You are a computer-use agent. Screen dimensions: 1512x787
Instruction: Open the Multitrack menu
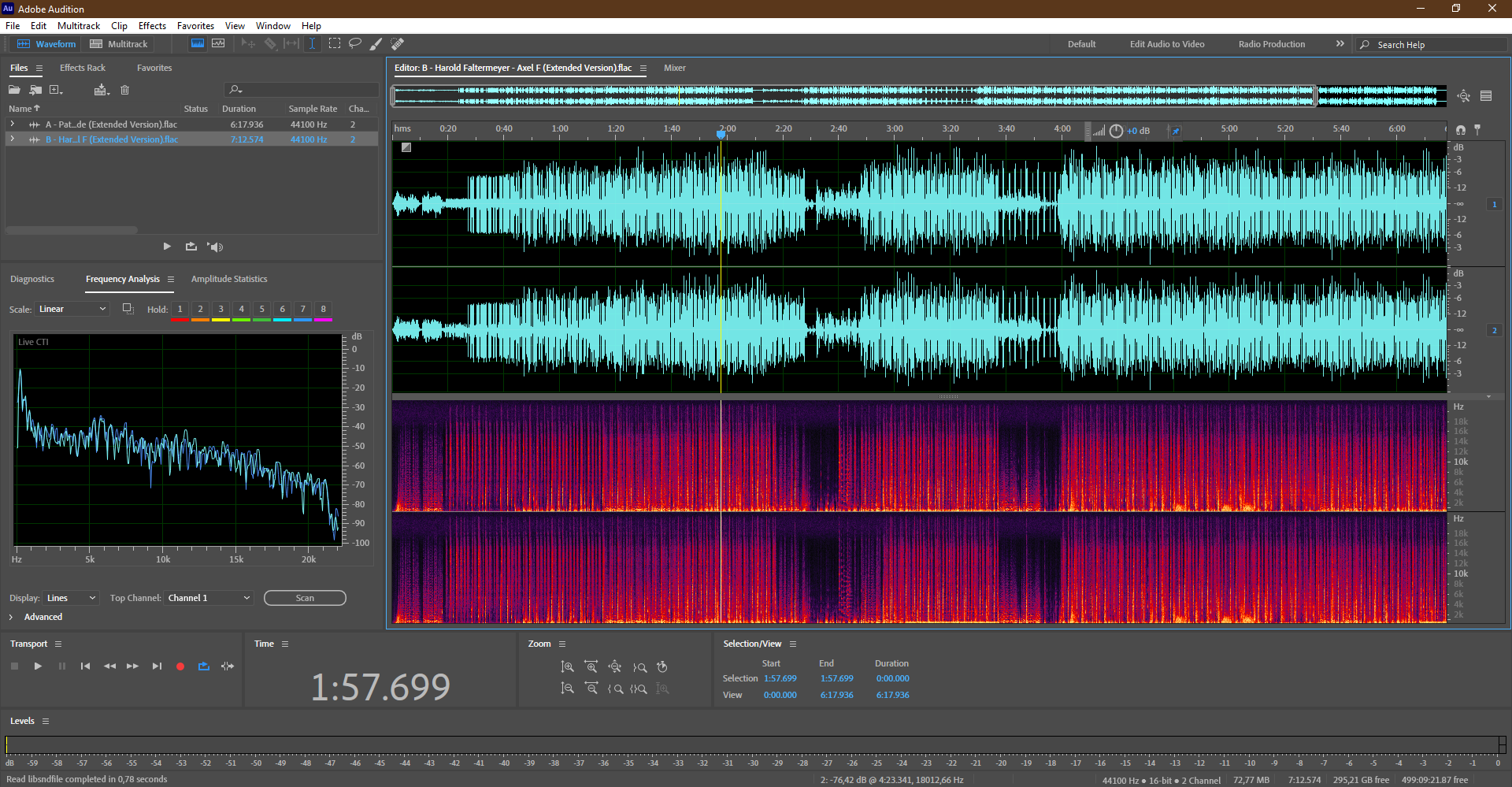coord(79,25)
